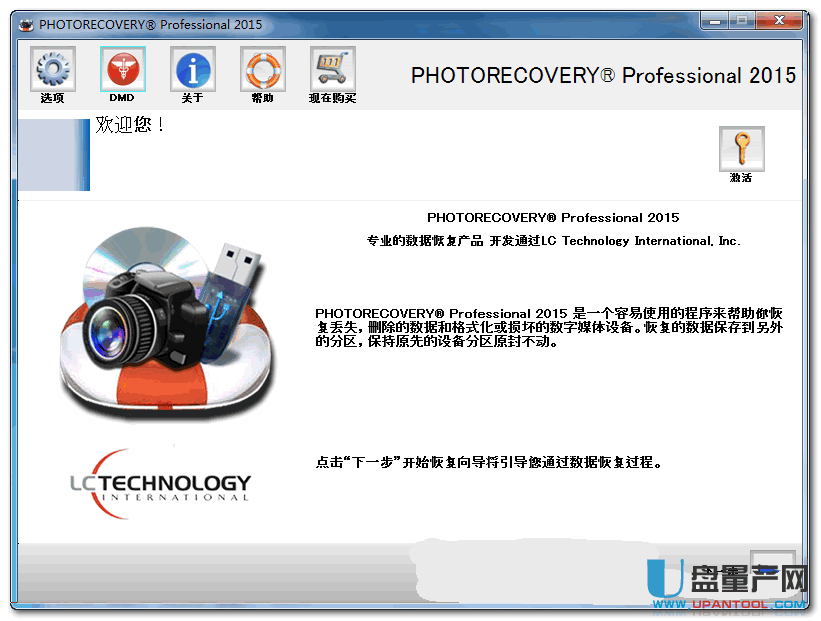The height and width of the screenshot is (621, 821).
Task: Click the next-step arrow button at bottom right
Action: (772, 566)
